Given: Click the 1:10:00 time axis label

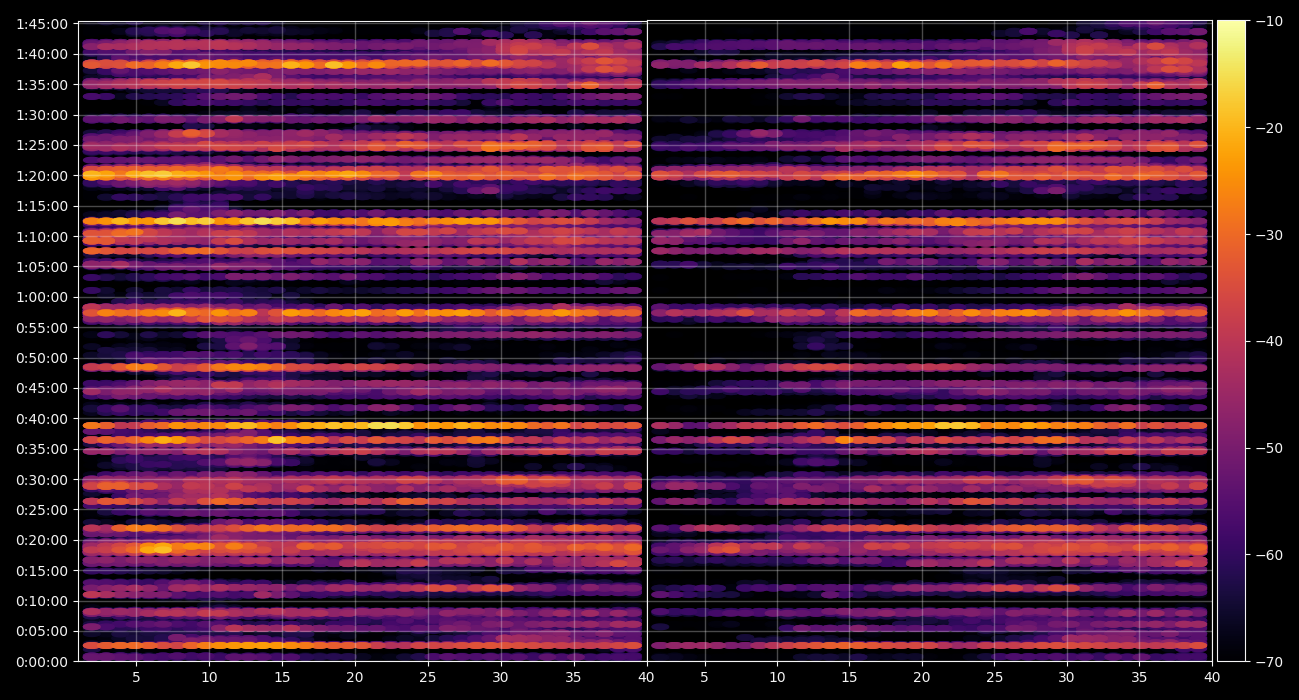Looking at the screenshot, I should tap(42, 236).
